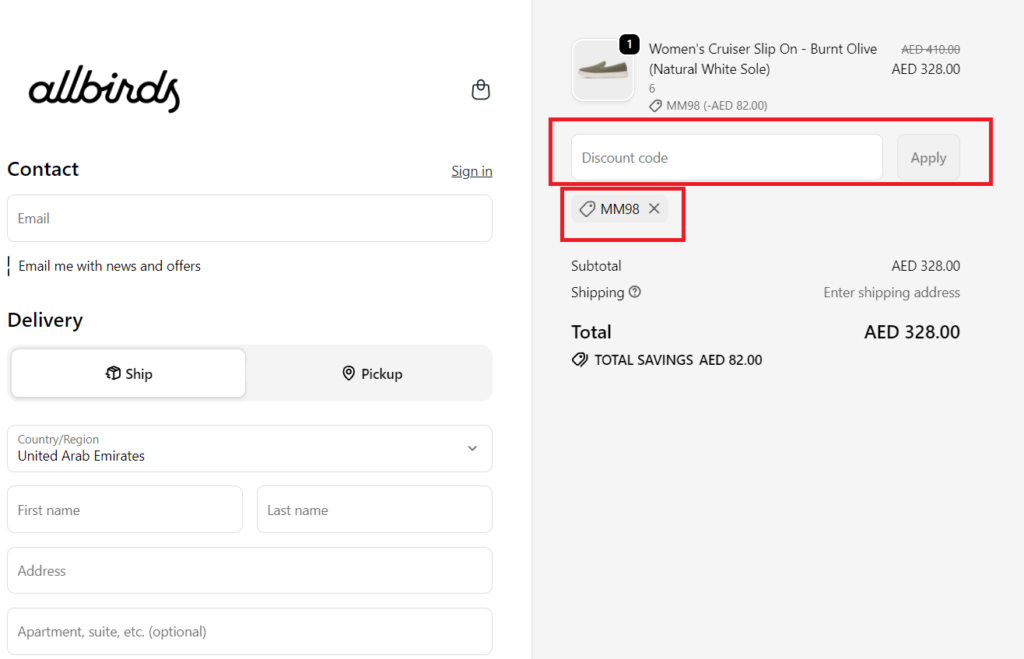The height and width of the screenshot is (659, 1024).
Task: Focus the Discount code field
Action: [727, 157]
